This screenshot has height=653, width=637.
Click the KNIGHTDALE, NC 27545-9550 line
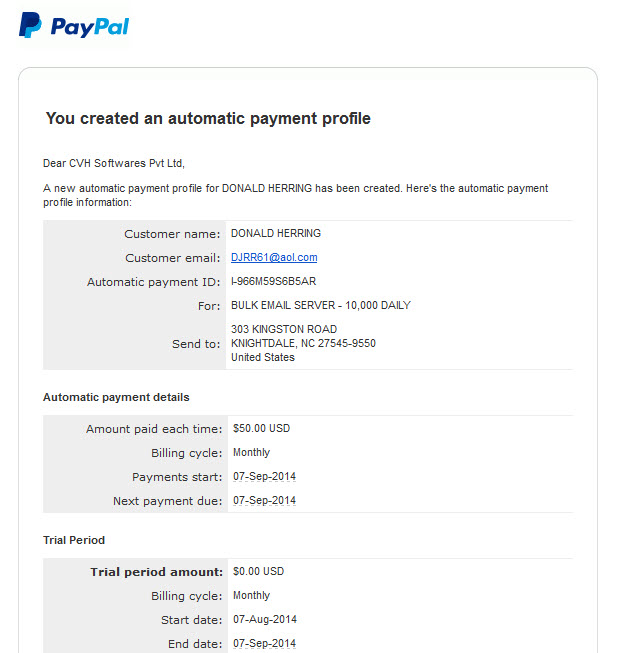pos(304,343)
